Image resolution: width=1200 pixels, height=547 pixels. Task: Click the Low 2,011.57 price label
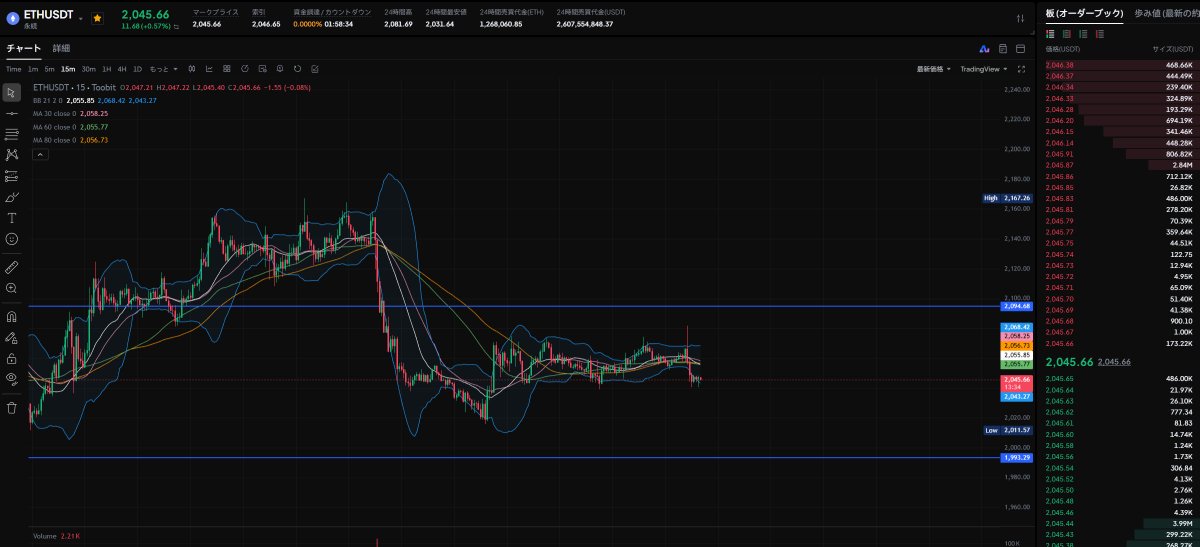coord(1007,429)
